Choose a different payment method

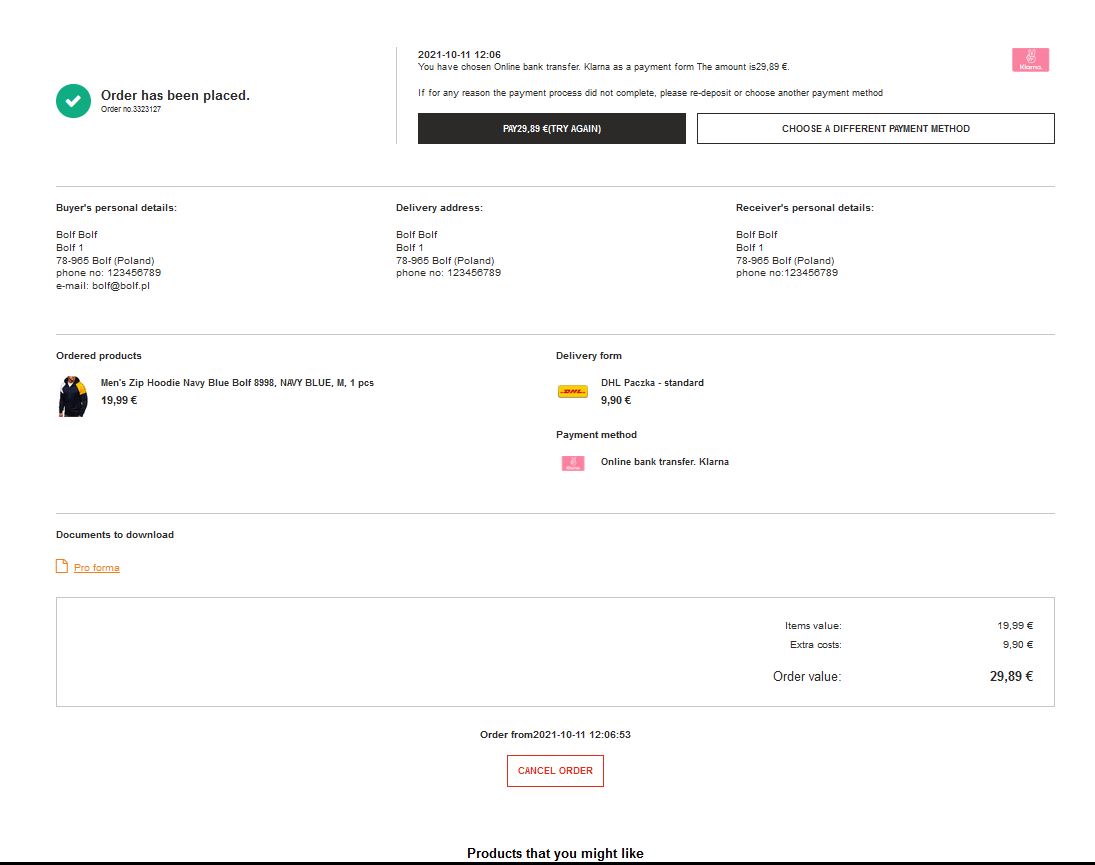pos(875,129)
